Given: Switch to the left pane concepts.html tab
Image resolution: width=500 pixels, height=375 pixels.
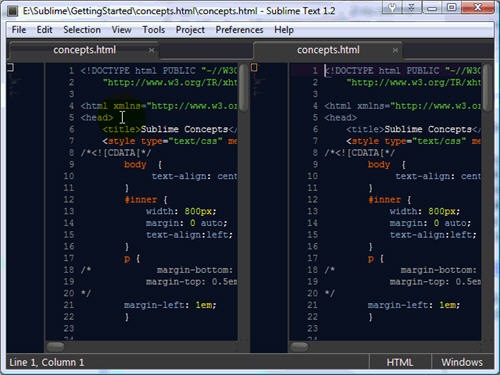Looking at the screenshot, I should [x=85, y=50].
